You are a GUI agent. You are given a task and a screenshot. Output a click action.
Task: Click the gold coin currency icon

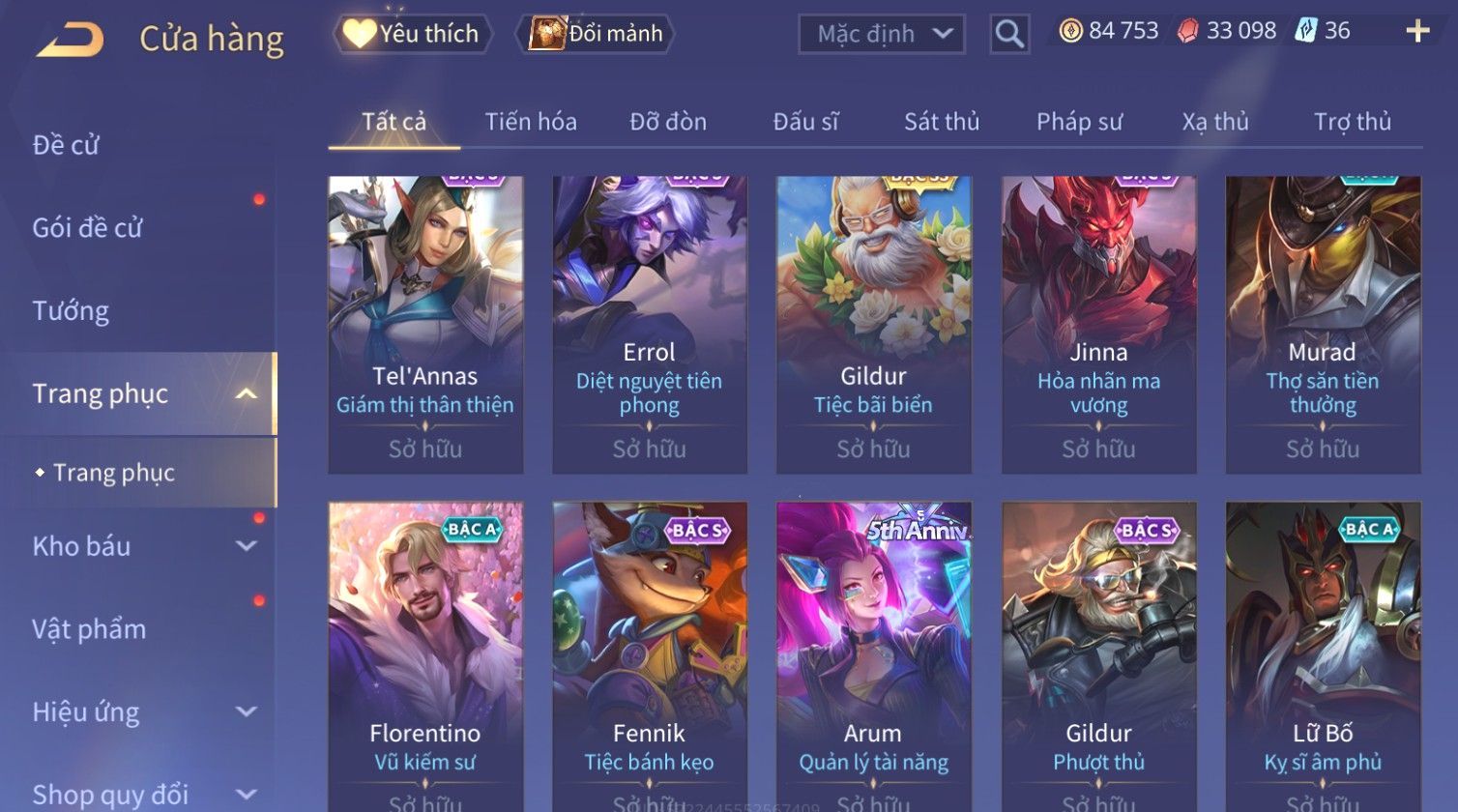(x=1070, y=31)
